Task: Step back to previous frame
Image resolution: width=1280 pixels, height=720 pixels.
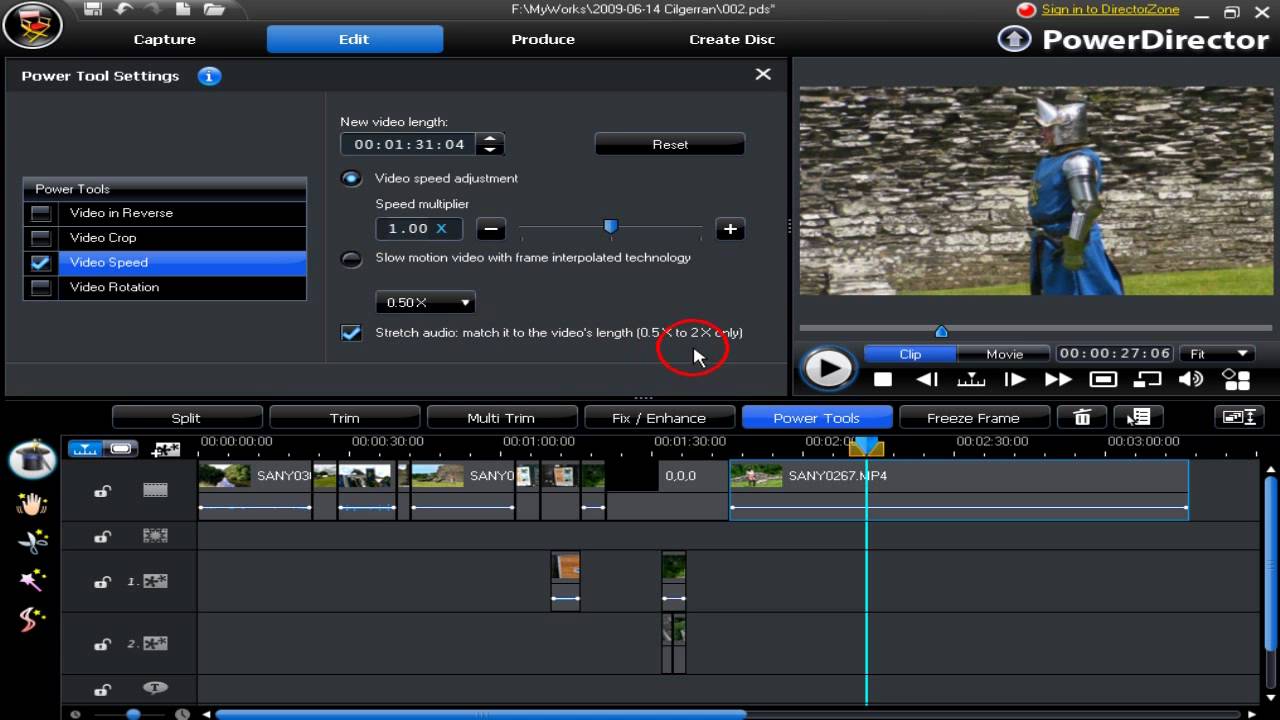Action: click(927, 379)
